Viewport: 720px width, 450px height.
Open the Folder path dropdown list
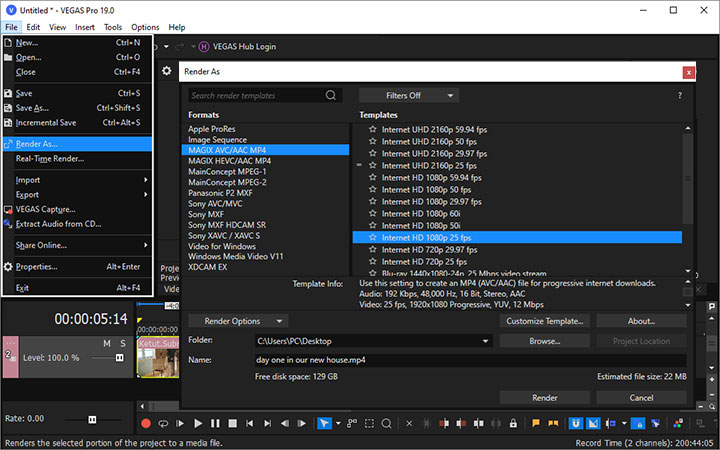tap(486, 341)
